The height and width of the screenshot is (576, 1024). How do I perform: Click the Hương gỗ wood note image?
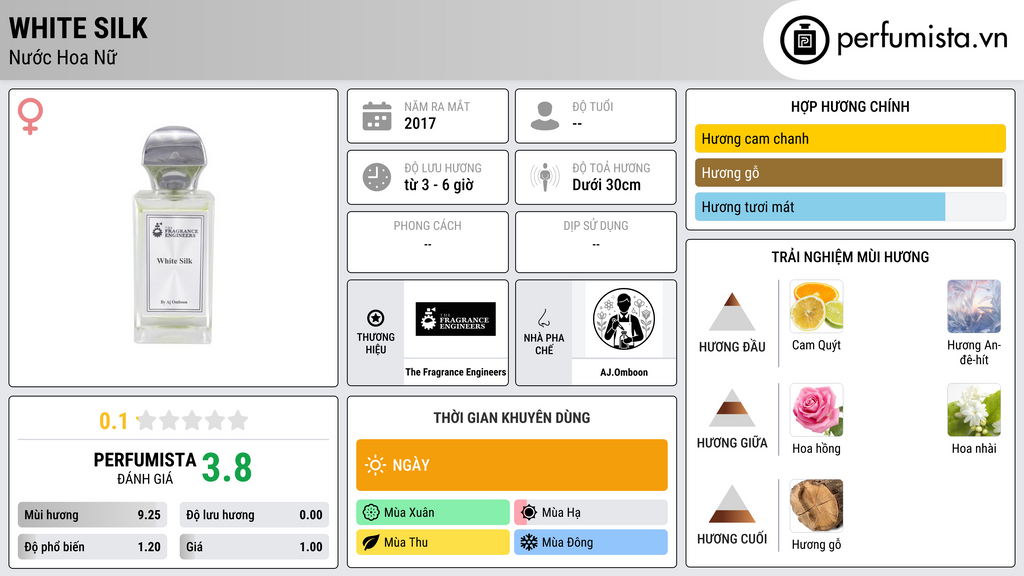(x=816, y=505)
